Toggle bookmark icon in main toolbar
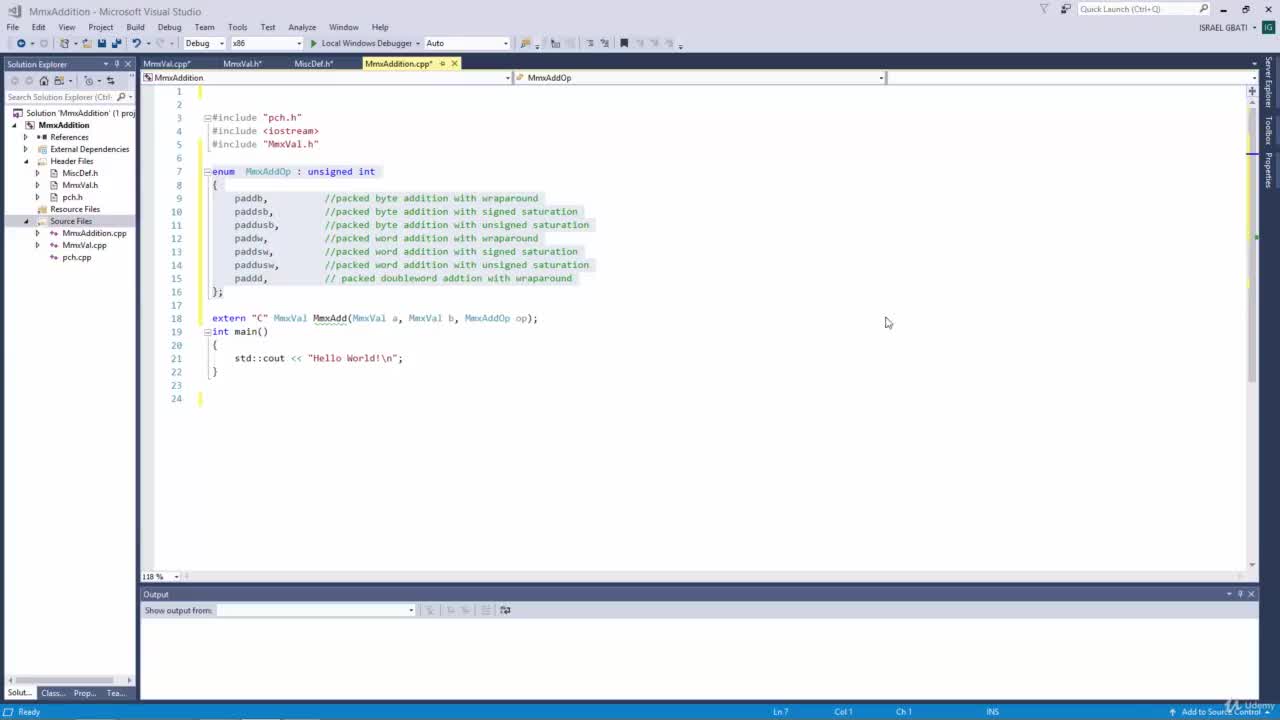1280x720 pixels. [x=624, y=43]
